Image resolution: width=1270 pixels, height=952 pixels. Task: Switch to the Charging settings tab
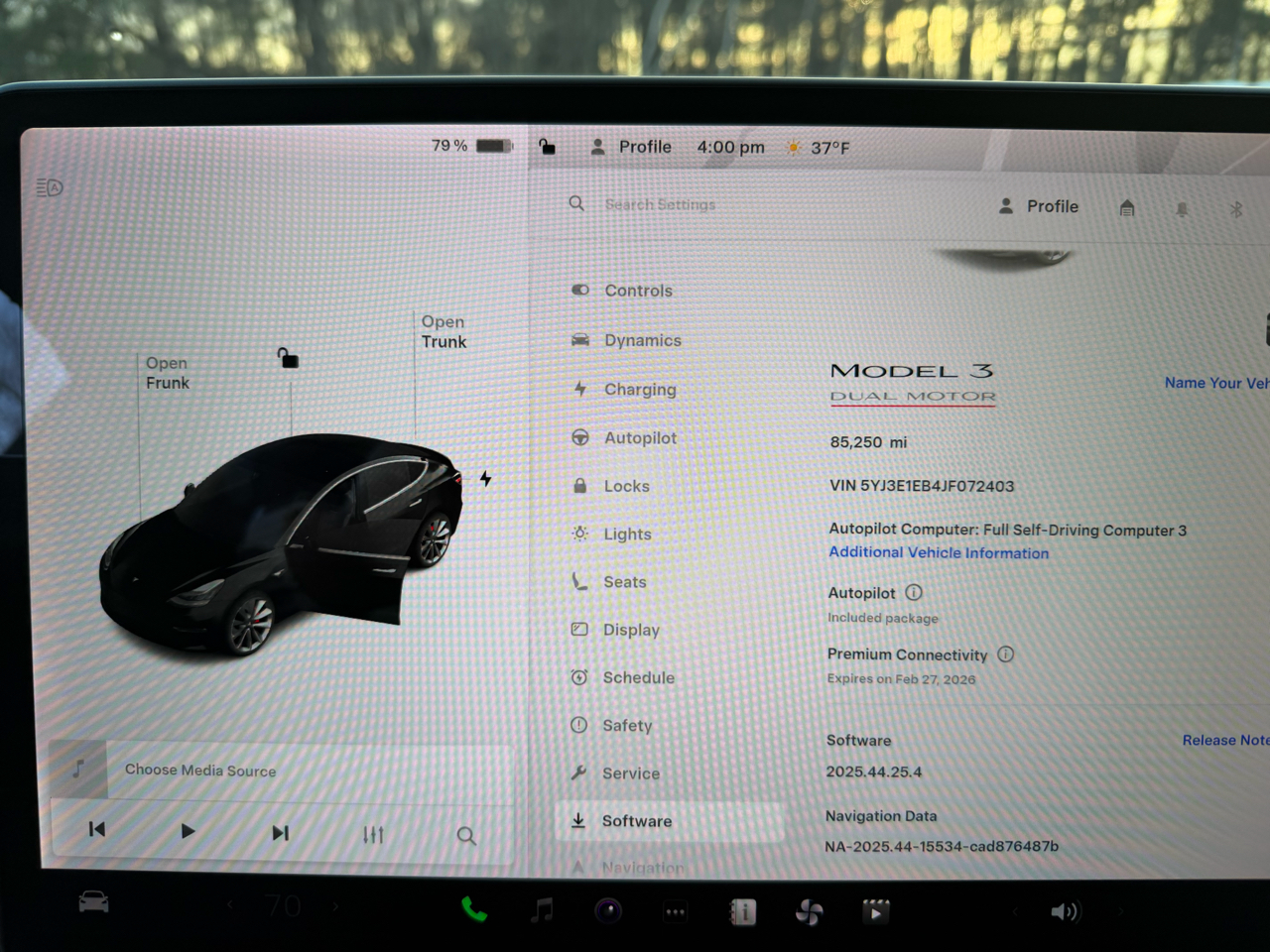[x=639, y=390]
